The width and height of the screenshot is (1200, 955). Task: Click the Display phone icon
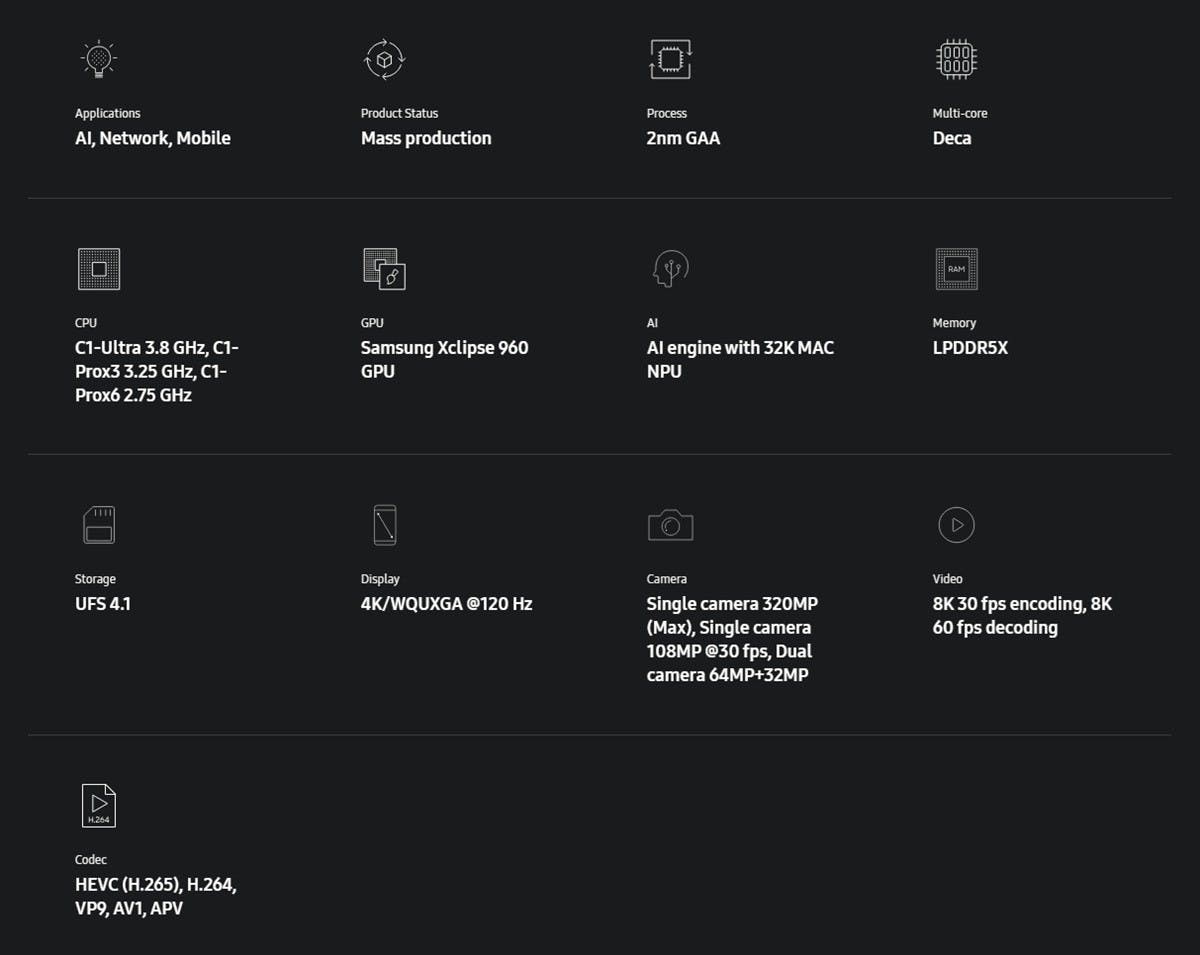tap(384, 525)
